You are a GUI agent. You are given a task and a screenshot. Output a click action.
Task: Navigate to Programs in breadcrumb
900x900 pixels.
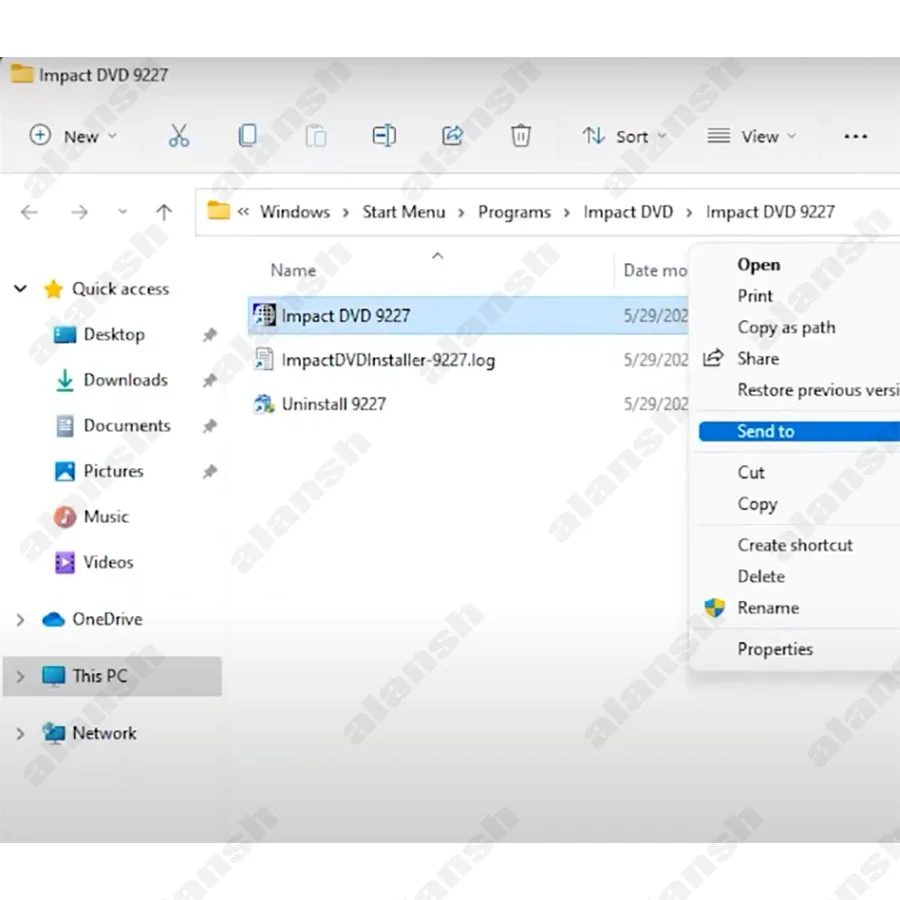[514, 212]
